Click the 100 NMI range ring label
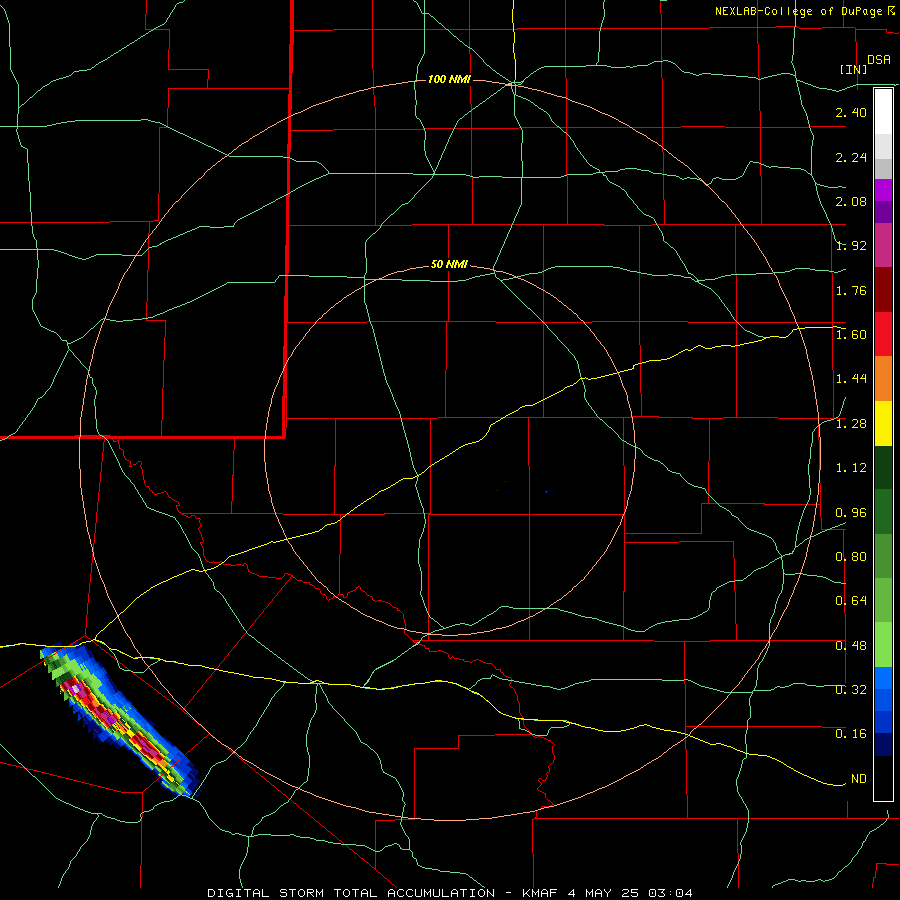The height and width of the screenshot is (900, 900). (449, 79)
